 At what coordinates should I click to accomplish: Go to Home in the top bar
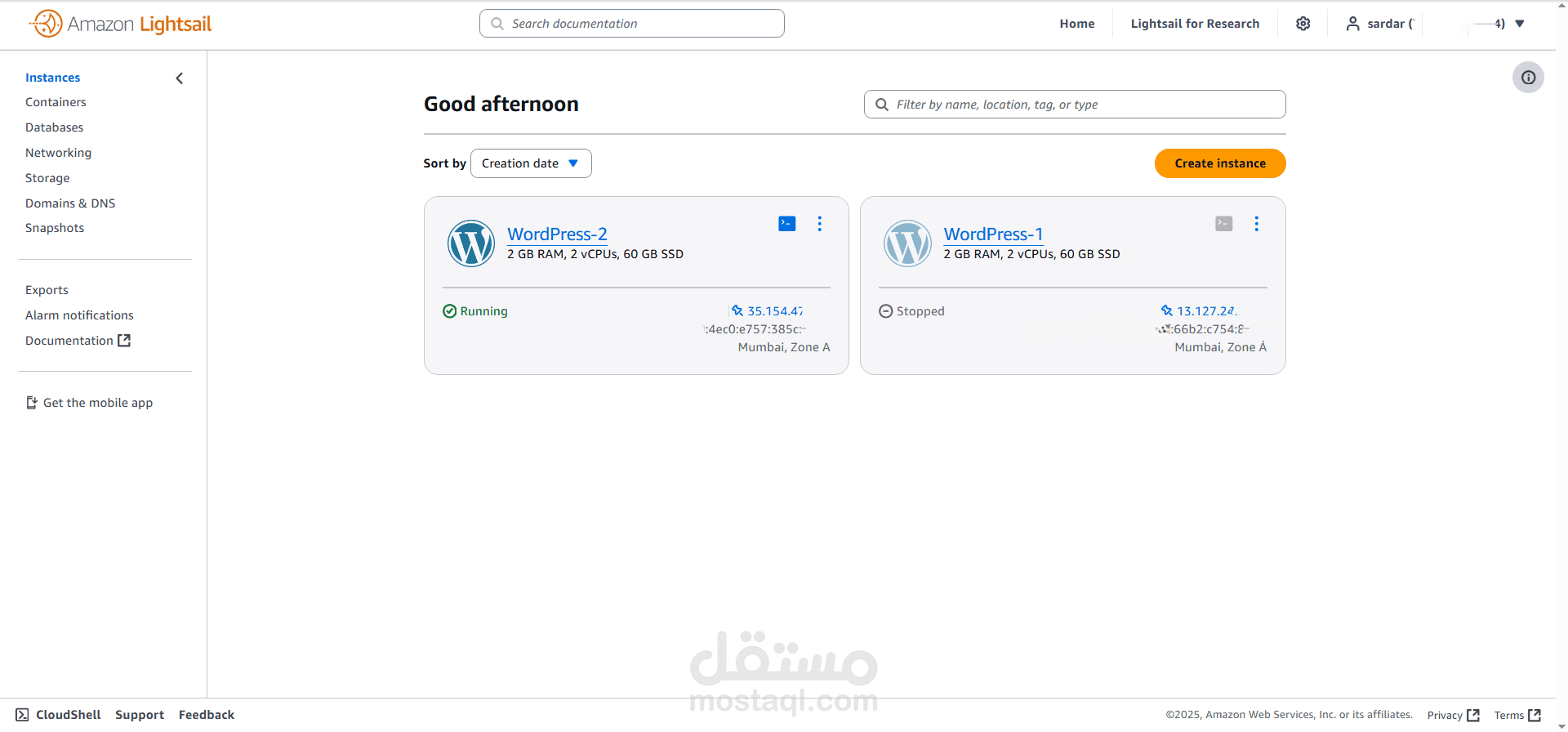[x=1077, y=24]
